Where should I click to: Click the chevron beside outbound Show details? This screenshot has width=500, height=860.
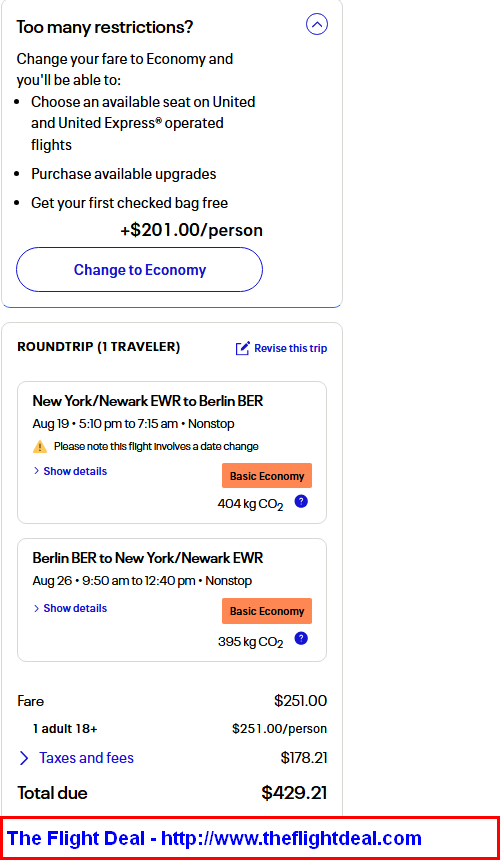pos(37,471)
